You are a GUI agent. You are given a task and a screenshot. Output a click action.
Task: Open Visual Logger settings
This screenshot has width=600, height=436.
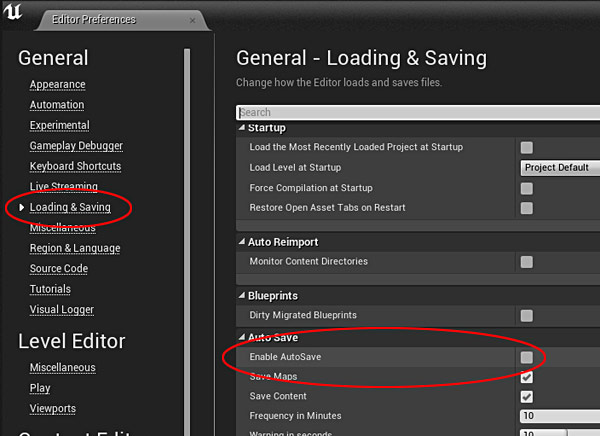pos(62,309)
